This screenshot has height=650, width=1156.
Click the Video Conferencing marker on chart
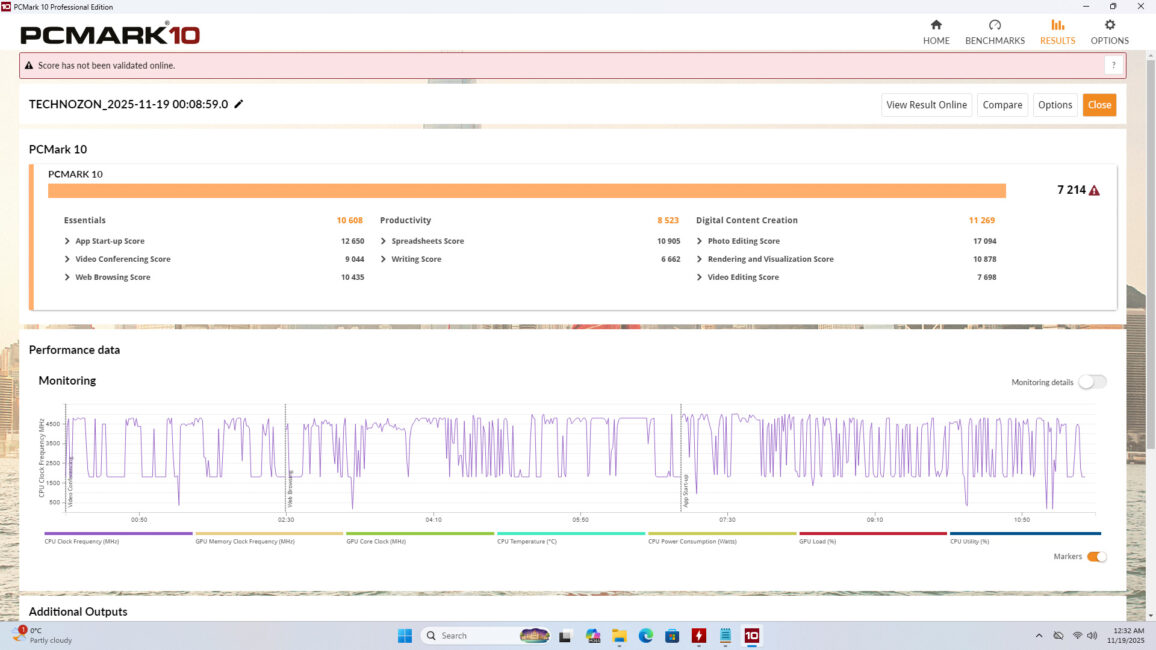pos(70,482)
